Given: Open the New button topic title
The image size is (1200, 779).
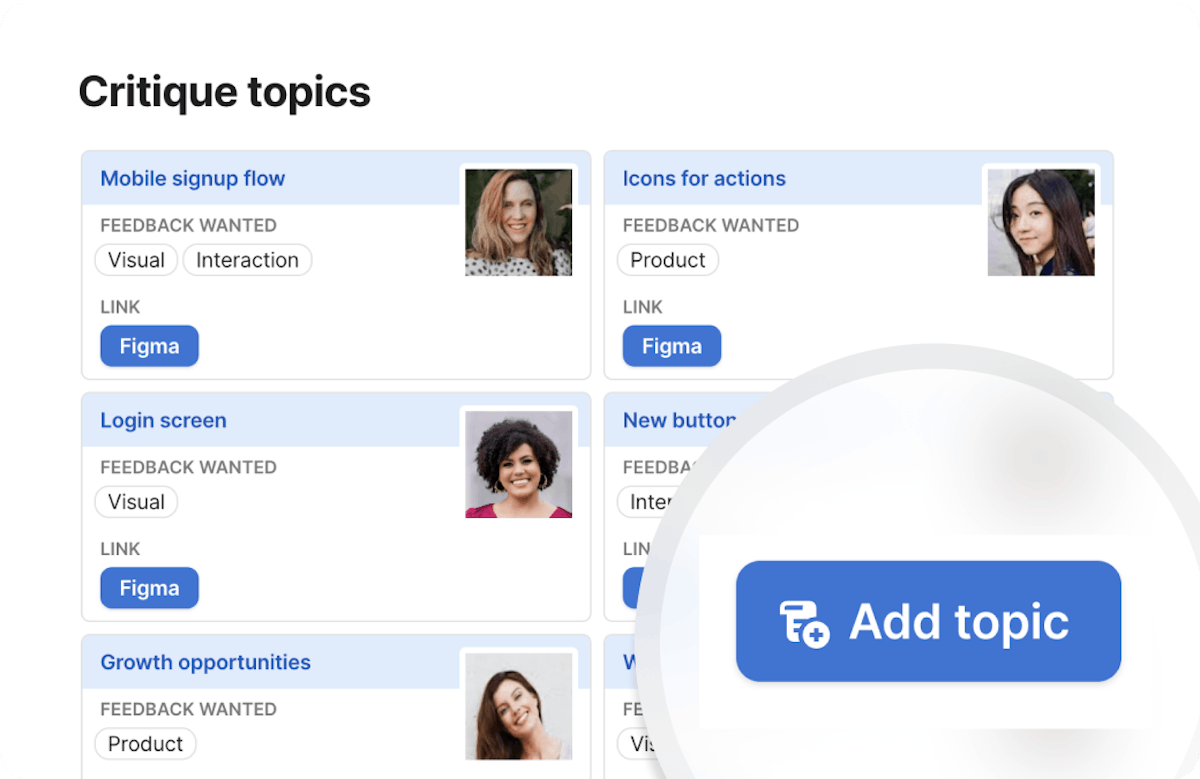Looking at the screenshot, I should click(678, 421).
